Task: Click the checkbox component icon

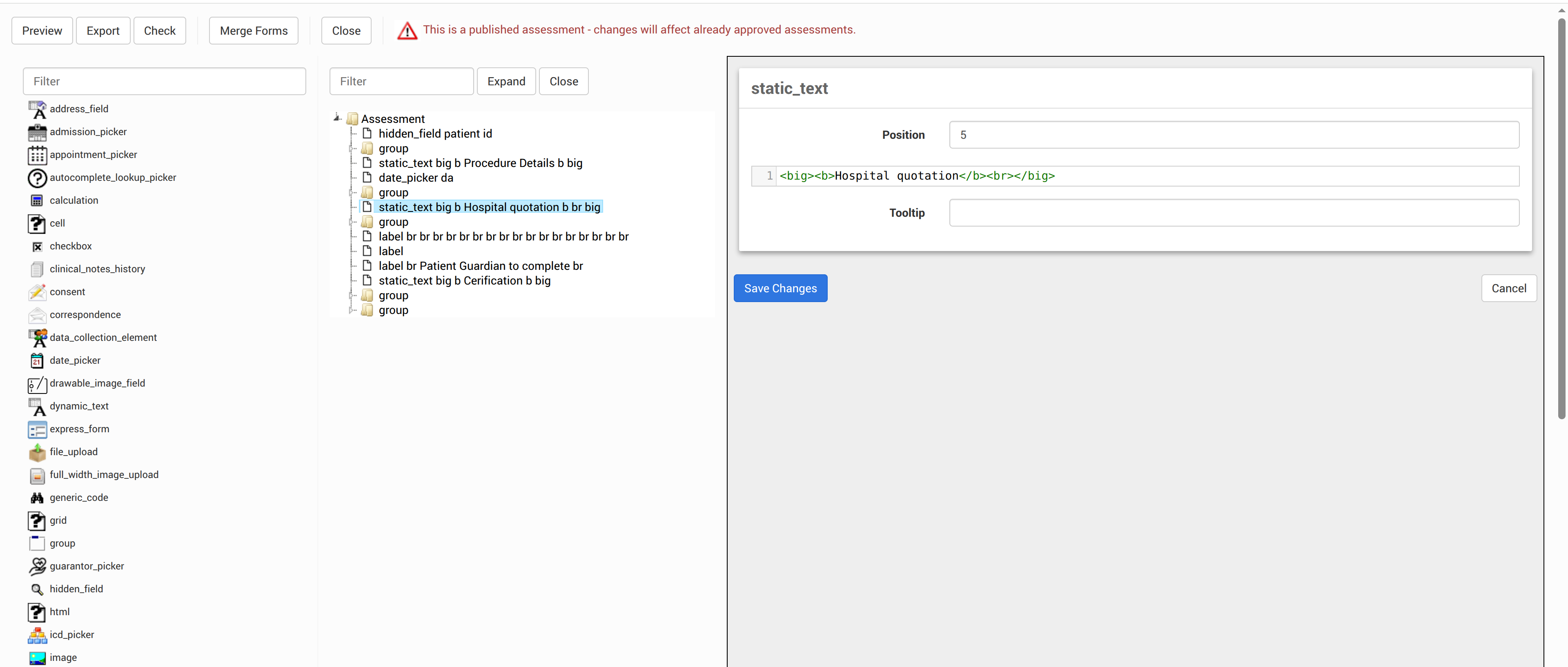Action: coord(37,247)
